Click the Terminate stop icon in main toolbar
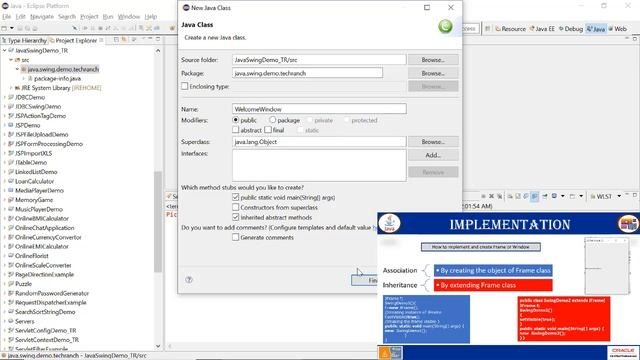This screenshot has width=640, height=360. click(x=100, y=28)
